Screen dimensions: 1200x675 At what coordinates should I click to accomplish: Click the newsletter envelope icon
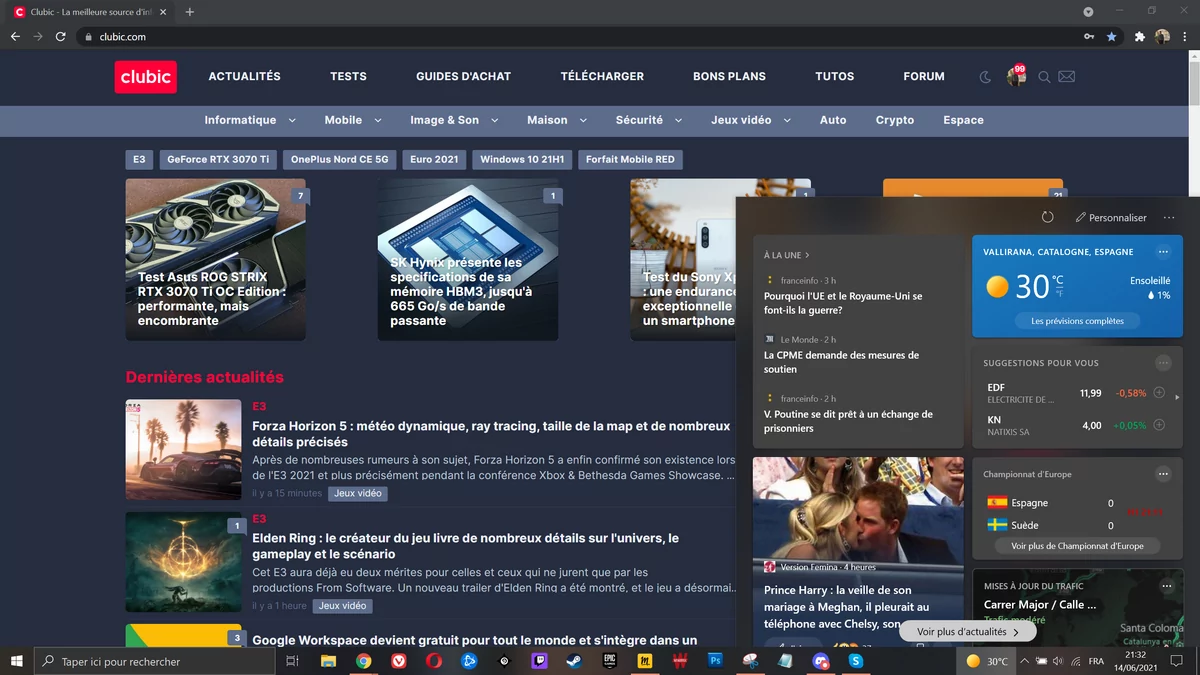click(1067, 77)
